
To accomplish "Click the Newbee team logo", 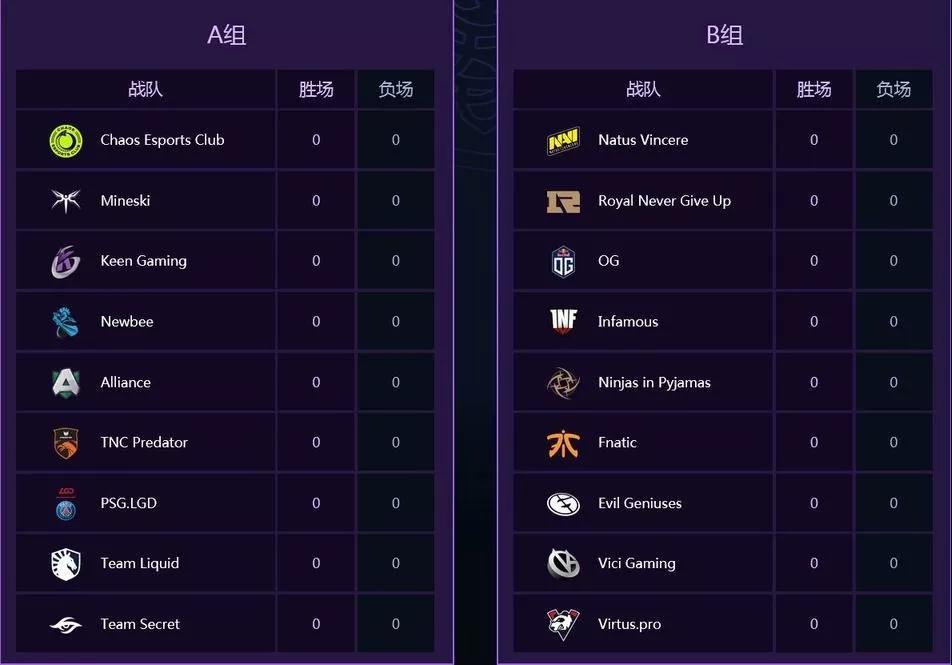I will click(66, 322).
